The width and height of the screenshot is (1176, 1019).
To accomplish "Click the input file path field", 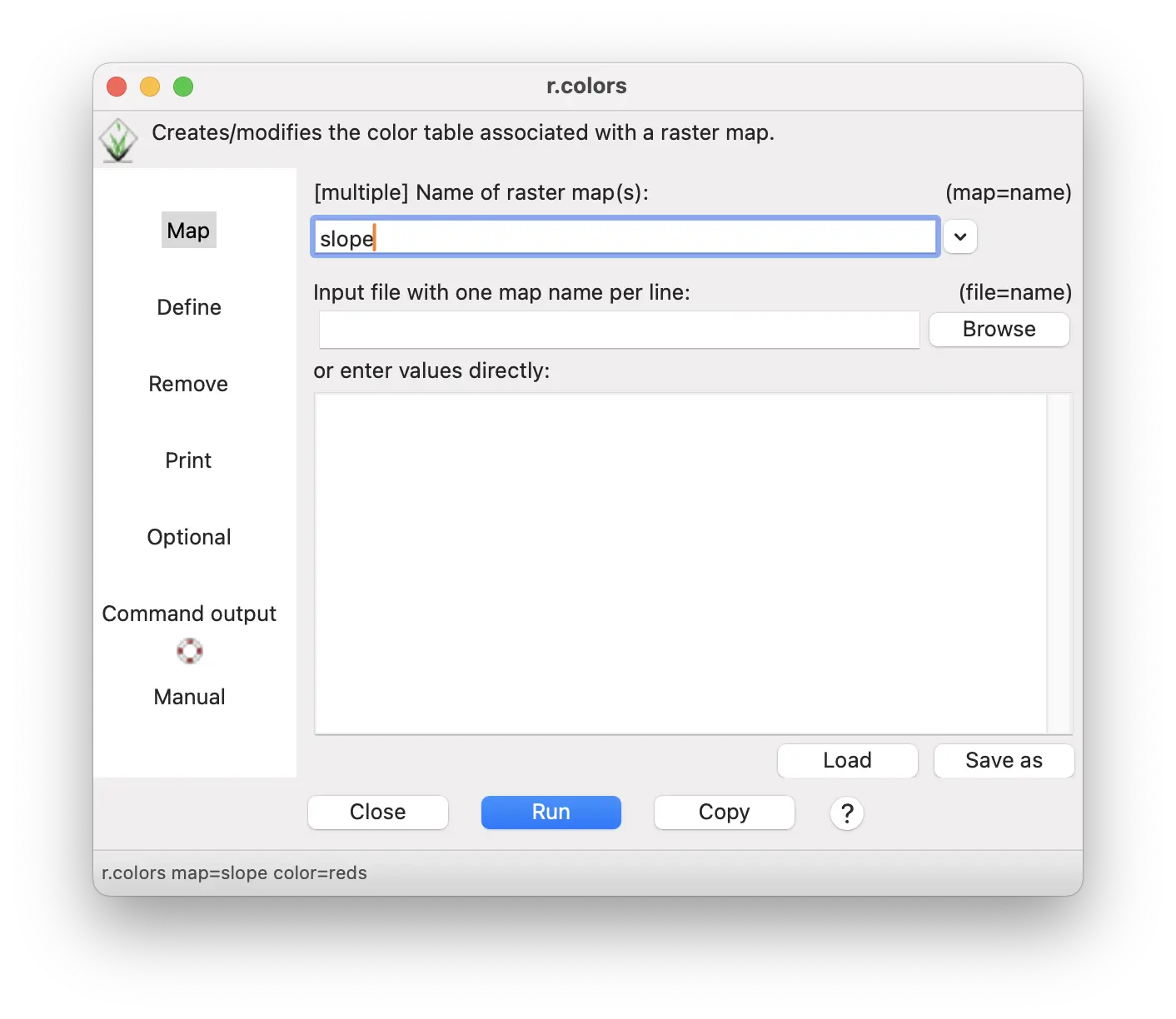I will point(619,331).
